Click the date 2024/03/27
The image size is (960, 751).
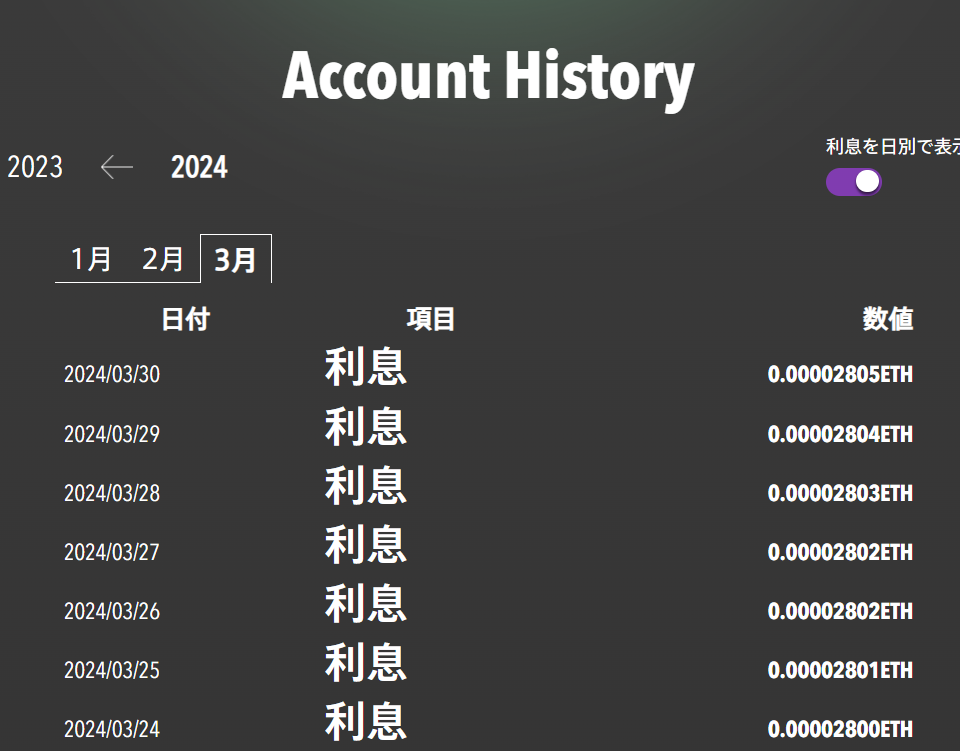(x=112, y=552)
